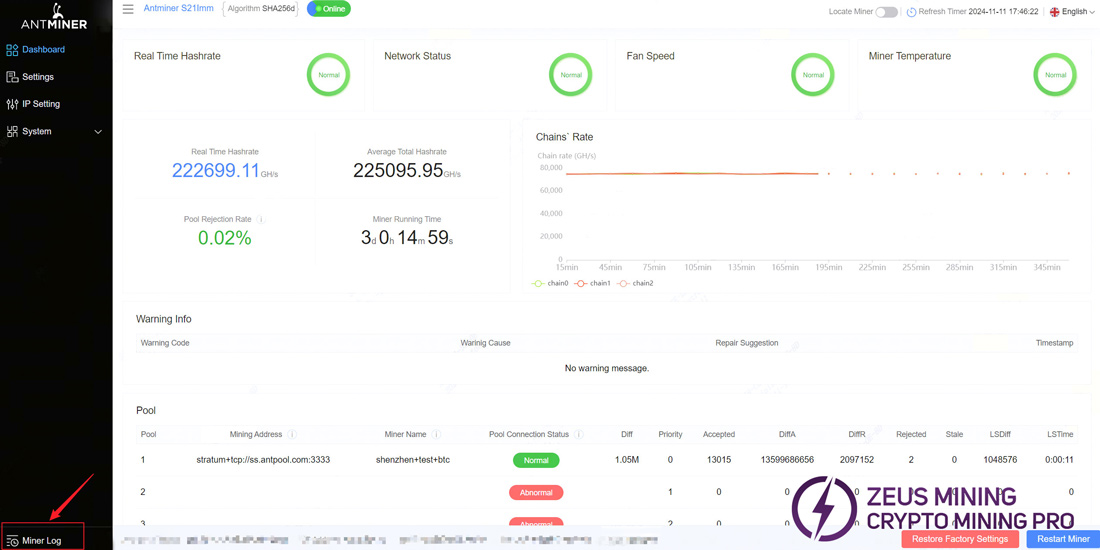Toggle chain2 legend in chart
The width and height of the screenshot is (1100, 550).
[635, 283]
